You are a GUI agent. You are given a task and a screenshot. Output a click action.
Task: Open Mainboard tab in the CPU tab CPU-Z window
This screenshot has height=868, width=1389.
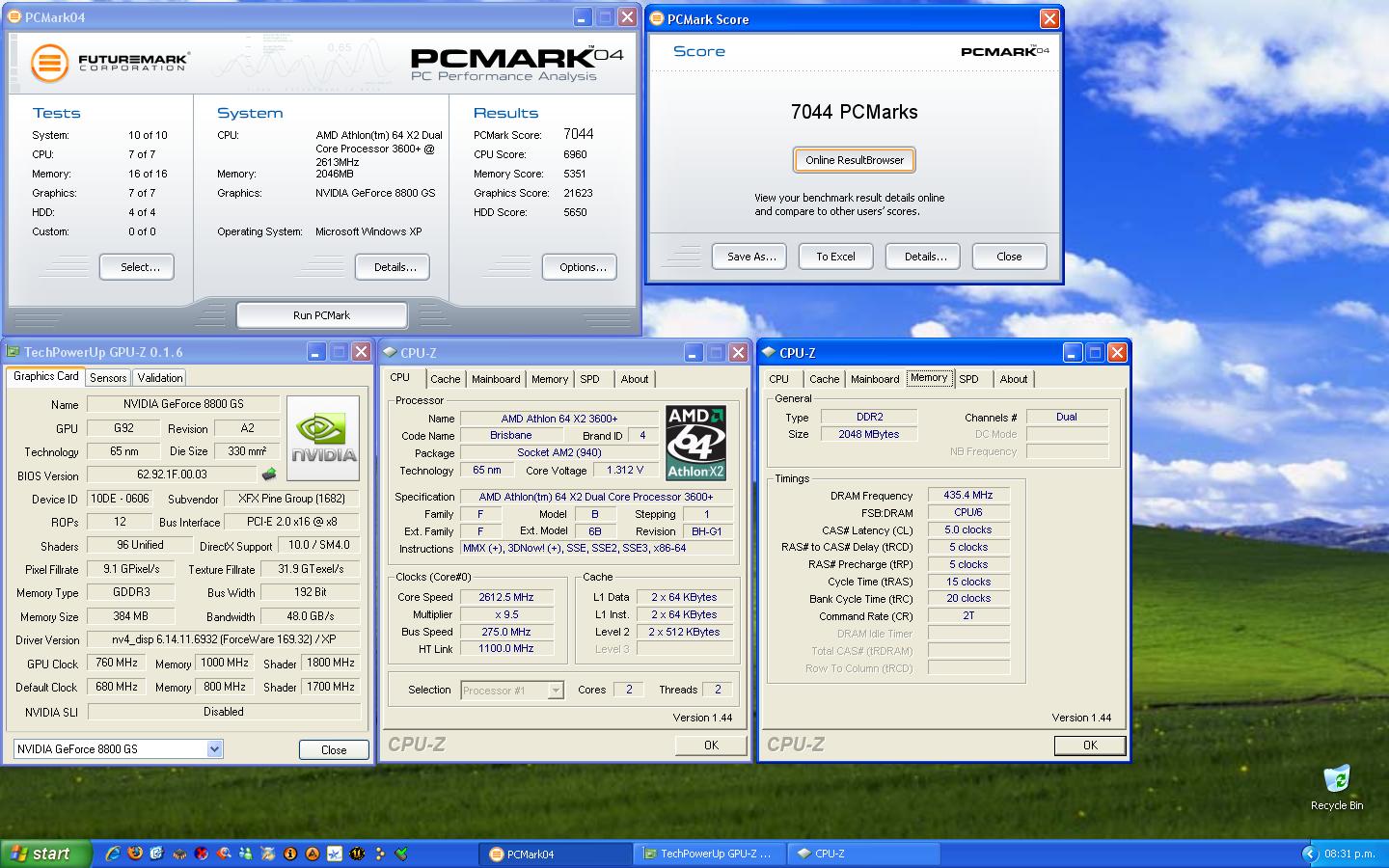(496, 379)
